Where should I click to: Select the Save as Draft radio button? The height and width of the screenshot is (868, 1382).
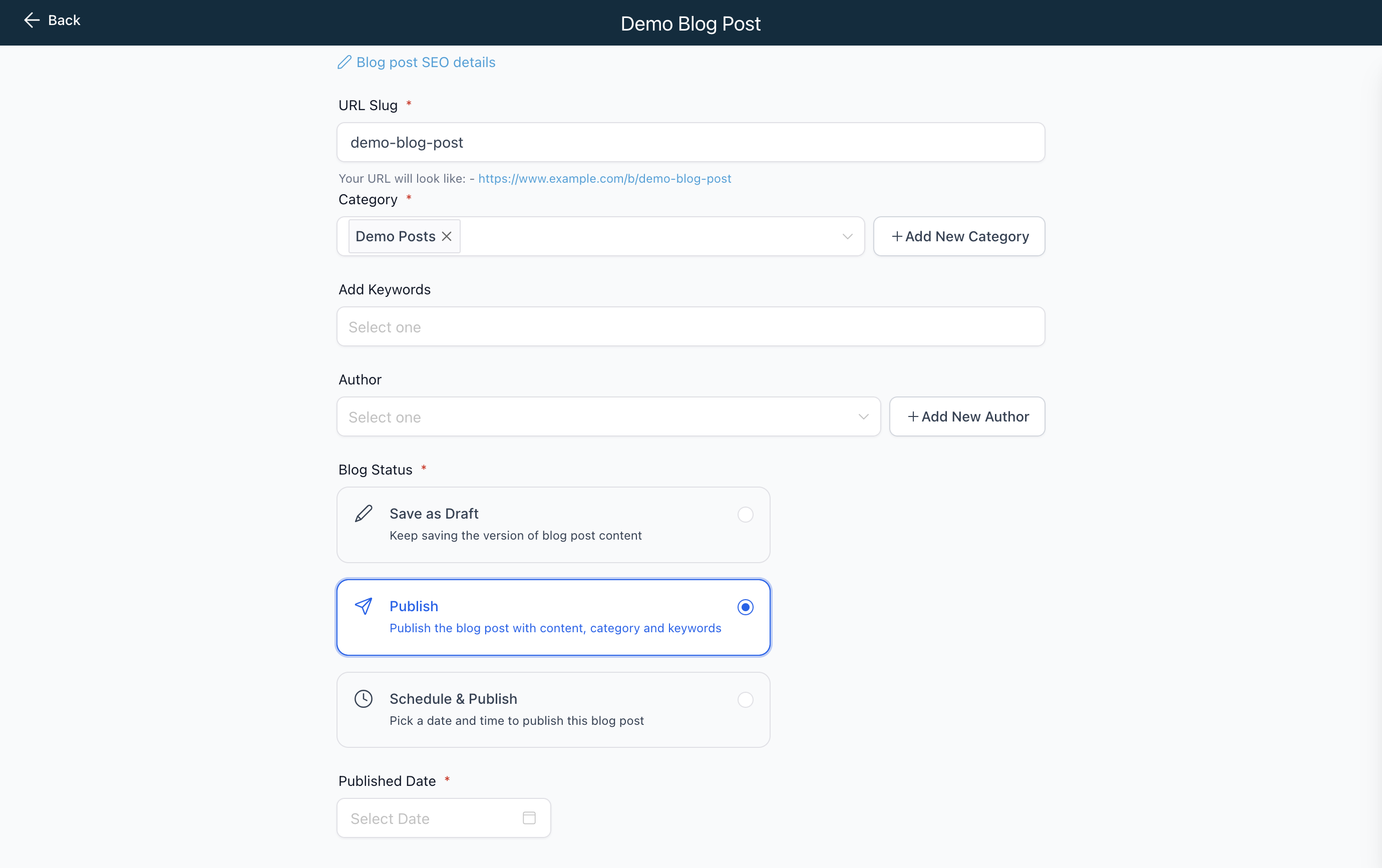[x=746, y=515]
